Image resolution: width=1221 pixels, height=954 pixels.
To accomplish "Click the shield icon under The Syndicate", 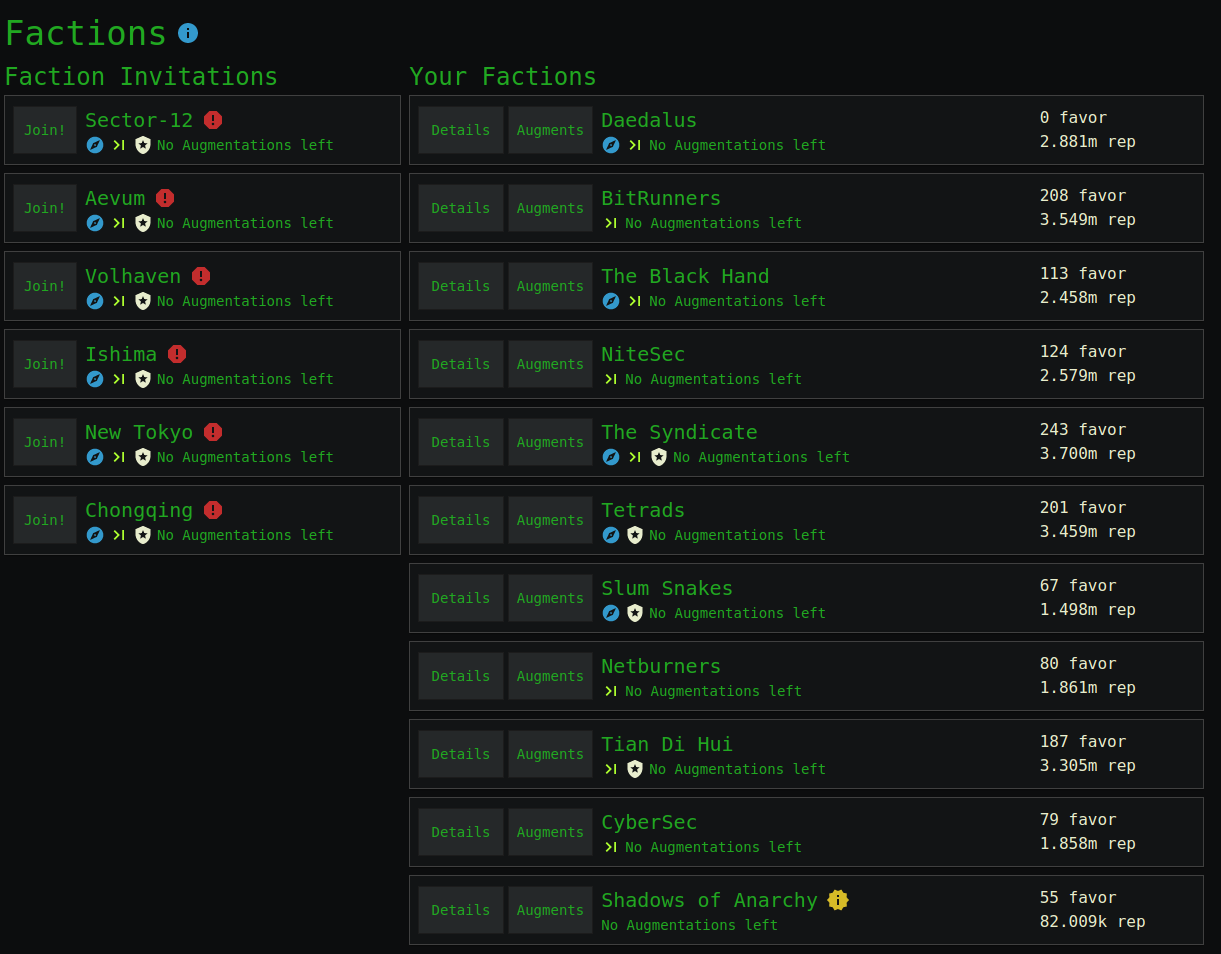I will click(x=659, y=457).
